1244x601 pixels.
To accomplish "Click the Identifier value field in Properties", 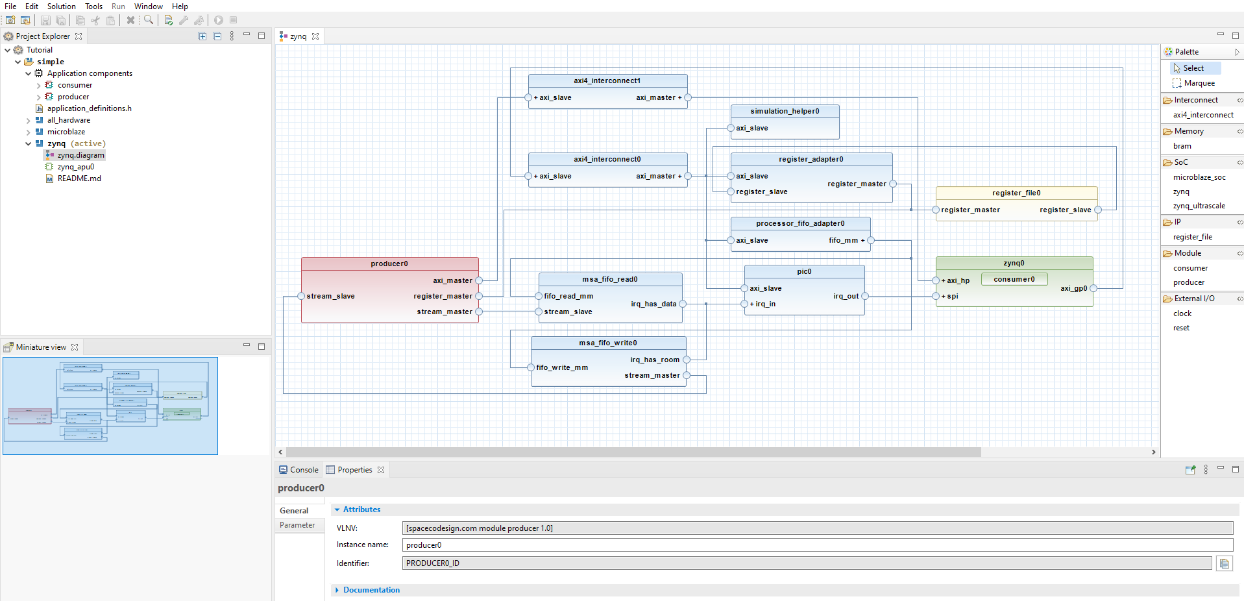I will coord(800,562).
